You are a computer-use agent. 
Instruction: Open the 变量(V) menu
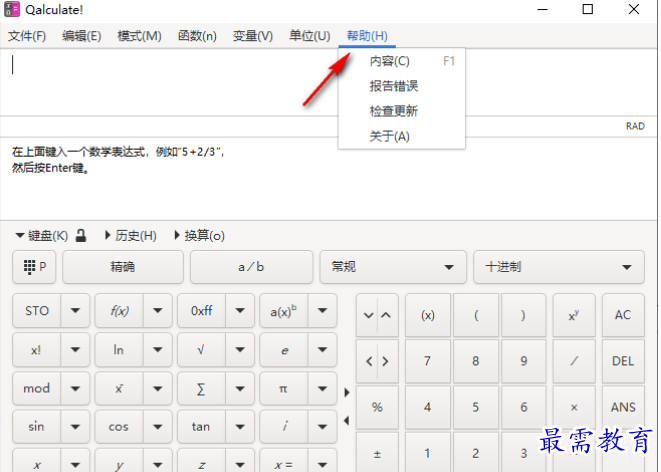coord(253,36)
